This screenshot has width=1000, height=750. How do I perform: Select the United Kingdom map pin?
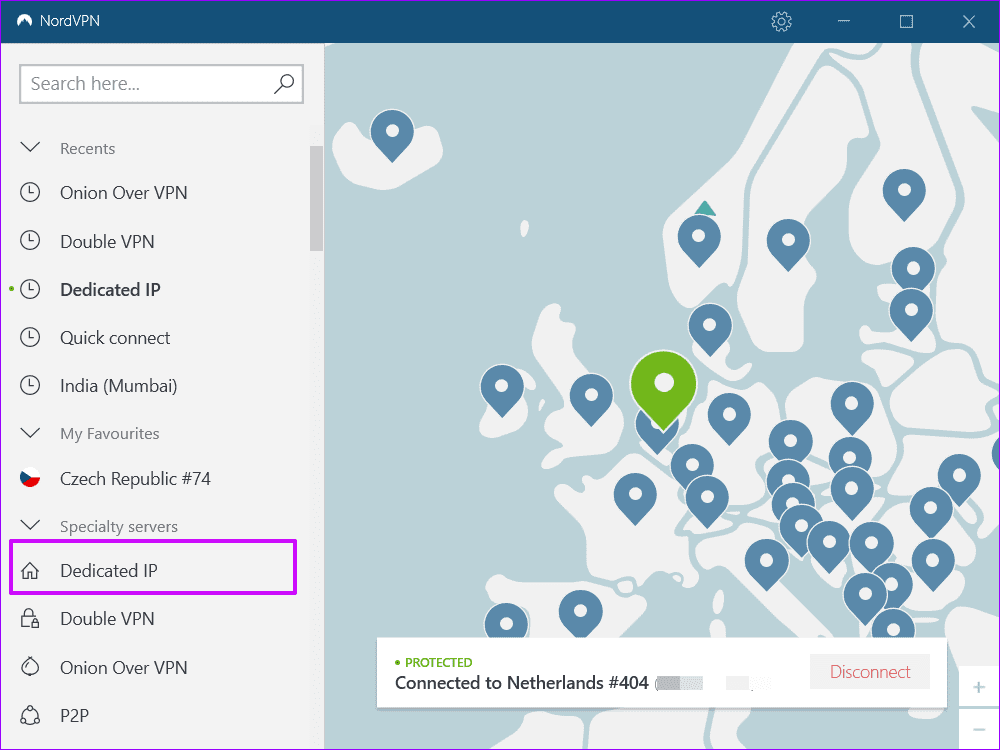(591, 397)
